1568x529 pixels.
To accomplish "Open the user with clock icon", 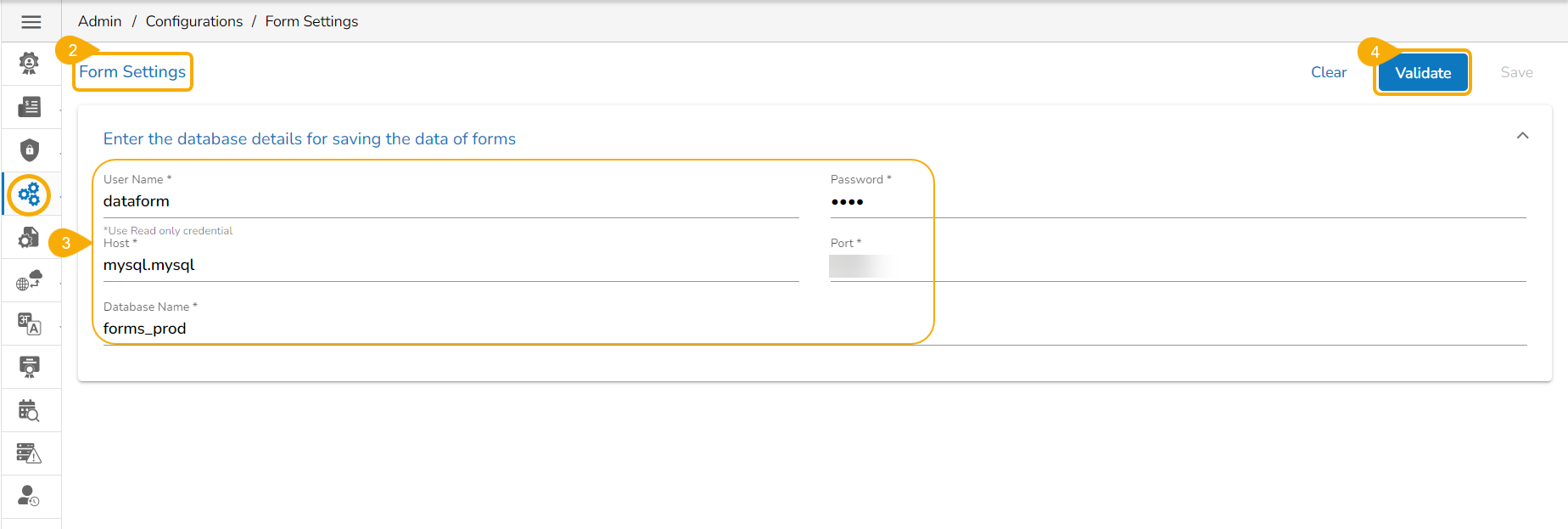I will click(30, 496).
